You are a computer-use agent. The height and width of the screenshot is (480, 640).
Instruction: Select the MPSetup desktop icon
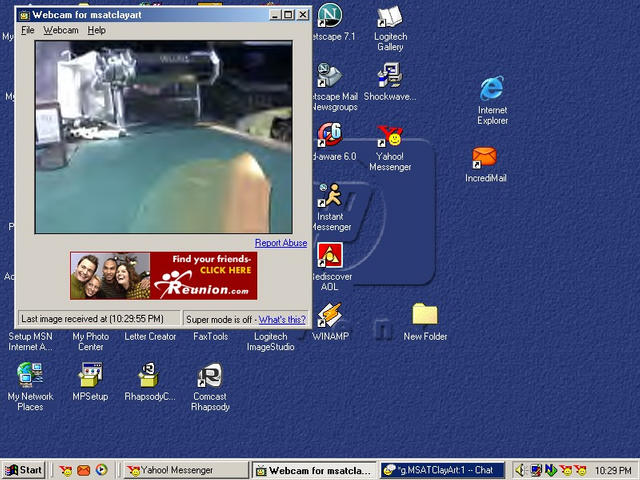click(90, 375)
